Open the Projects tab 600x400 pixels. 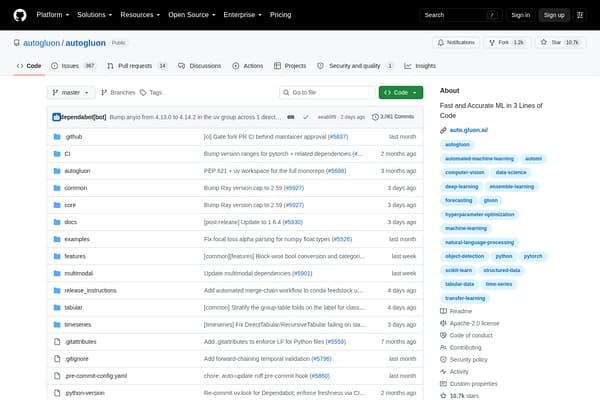coord(290,66)
